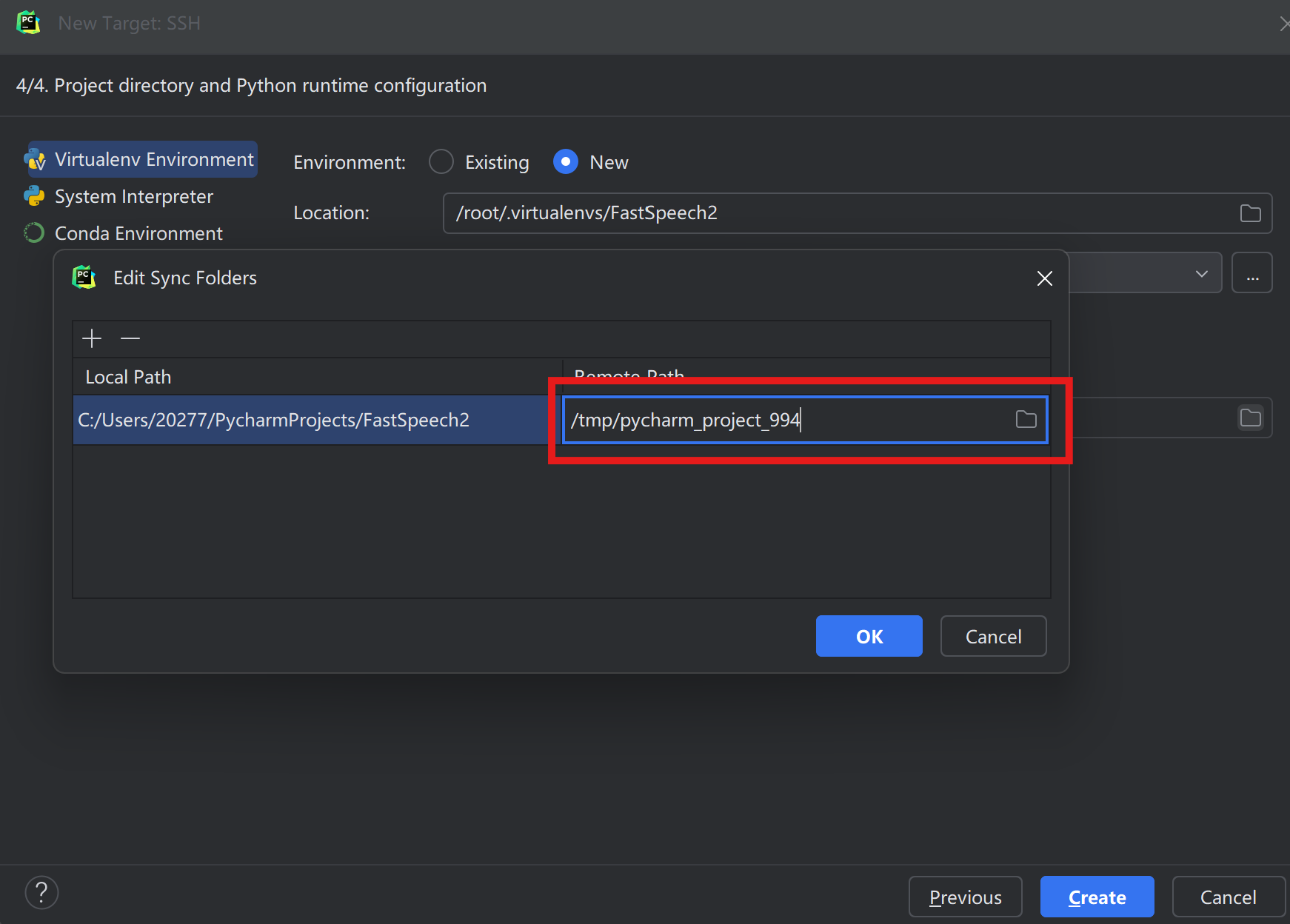Click the plus icon to add sync folder
This screenshot has width=1290, height=924.
click(92, 338)
